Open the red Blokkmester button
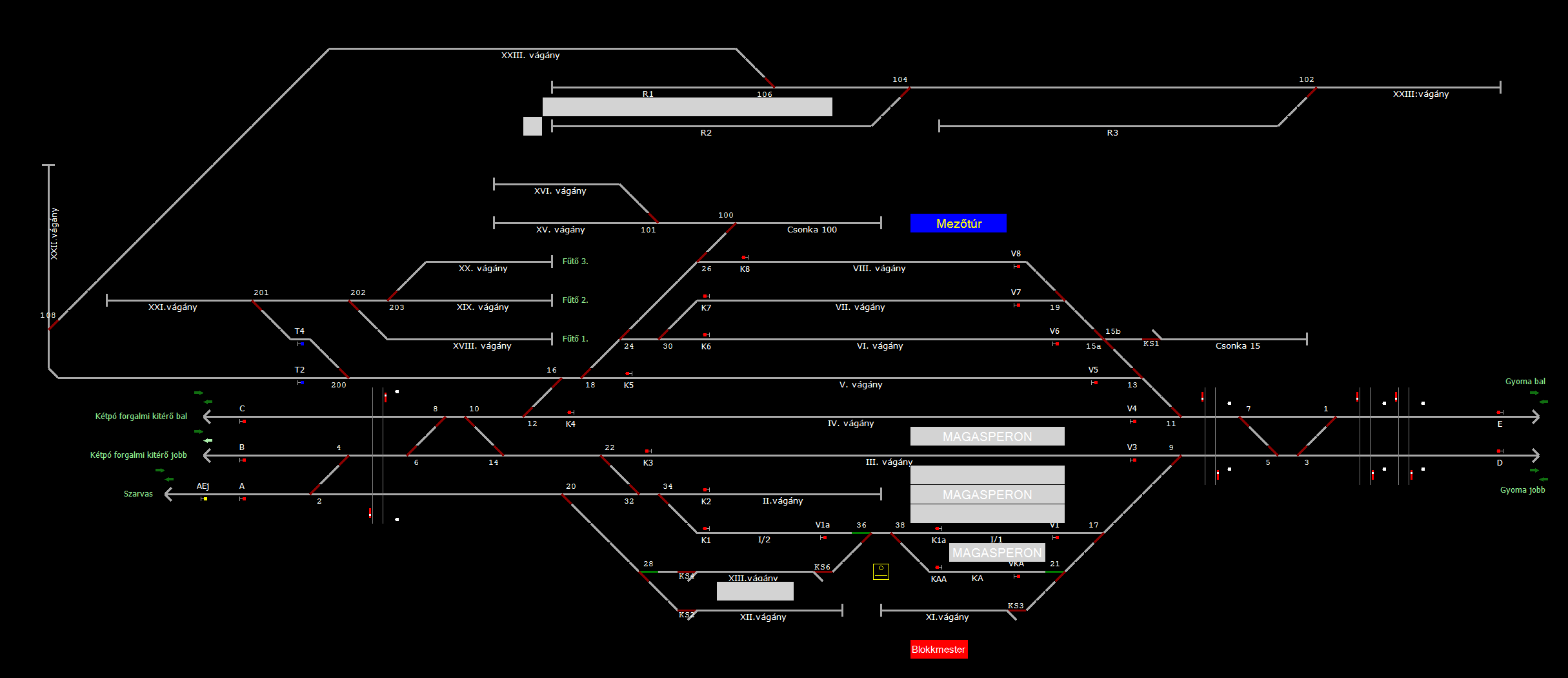Screen dimensions: 1568x678 (938, 649)
